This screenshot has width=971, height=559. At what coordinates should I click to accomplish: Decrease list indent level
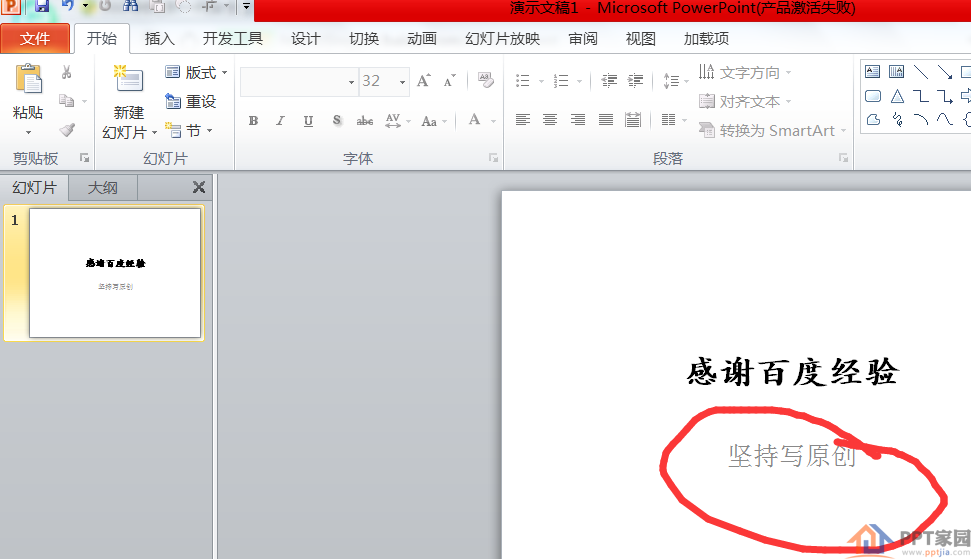tap(609, 80)
